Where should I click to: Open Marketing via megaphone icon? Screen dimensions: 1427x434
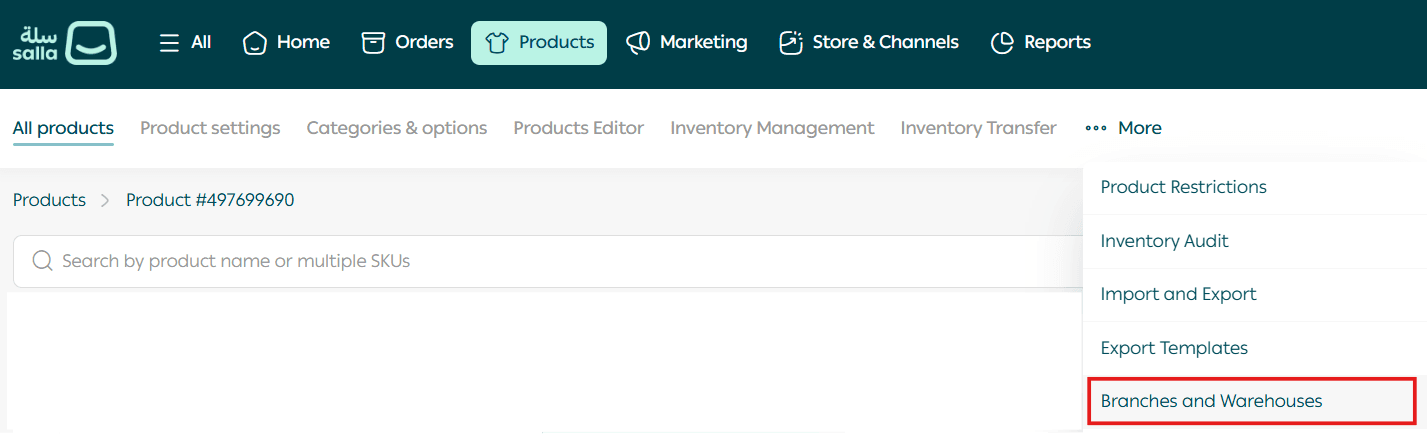click(638, 43)
